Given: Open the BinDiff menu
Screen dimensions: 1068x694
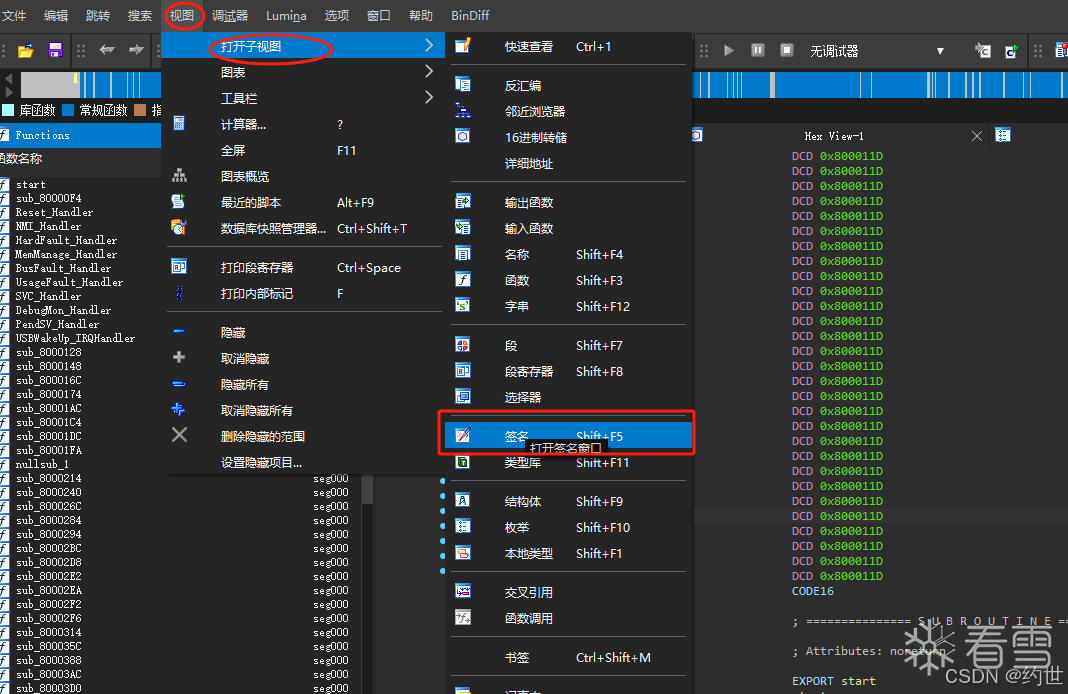Looking at the screenshot, I should point(470,15).
